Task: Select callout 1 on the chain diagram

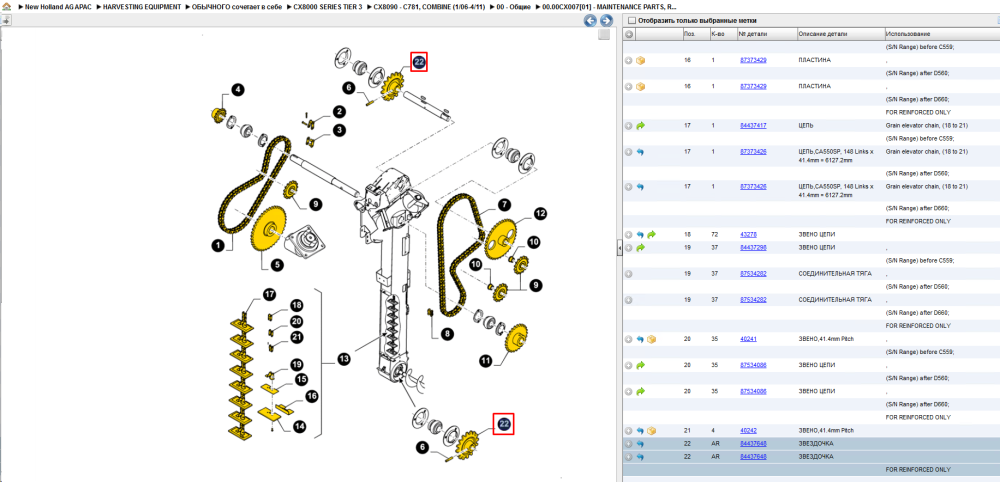Action: click(219, 245)
